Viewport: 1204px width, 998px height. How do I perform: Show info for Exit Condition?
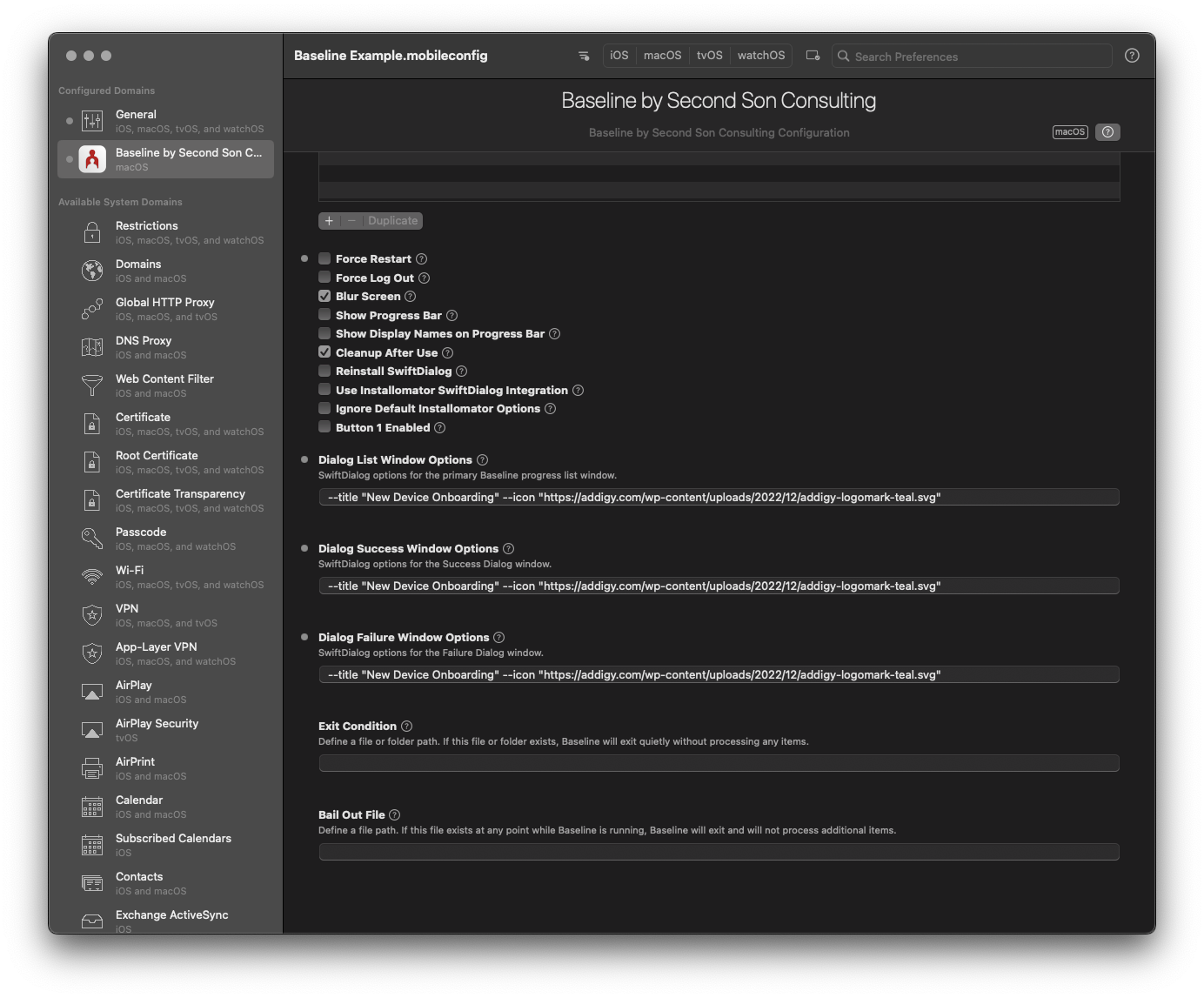click(x=407, y=727)
